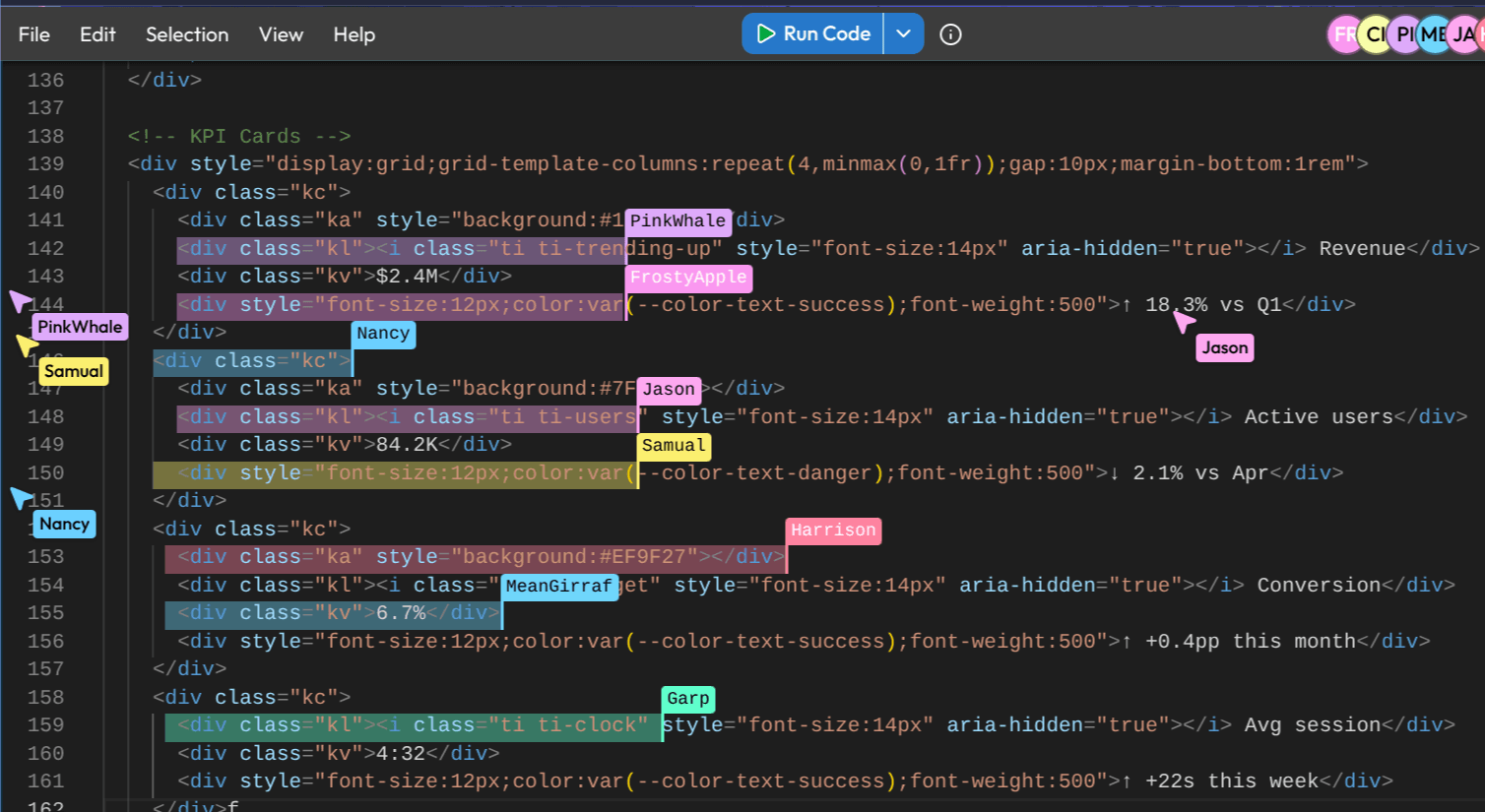1485x812 pixels.
Task: Click the "Conversion" text on line 154
Action: click(1319, 586)
